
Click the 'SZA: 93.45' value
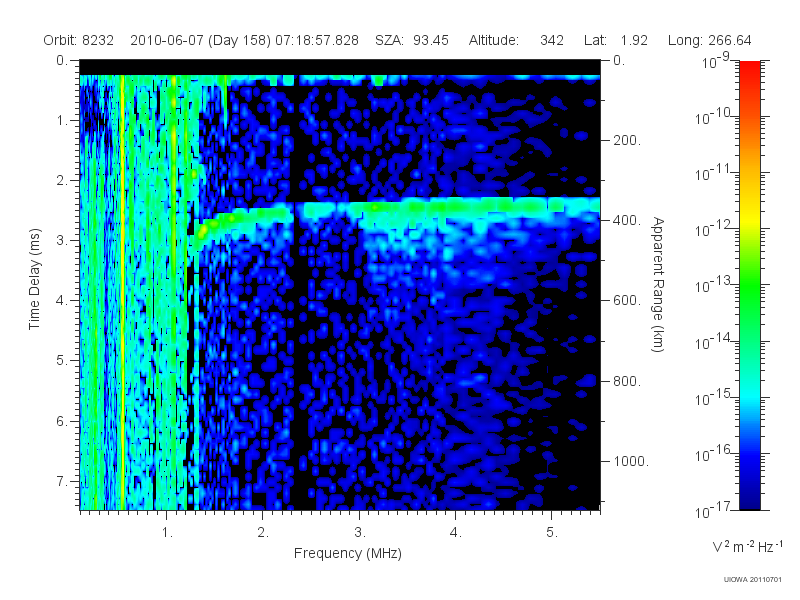[412, 40]
